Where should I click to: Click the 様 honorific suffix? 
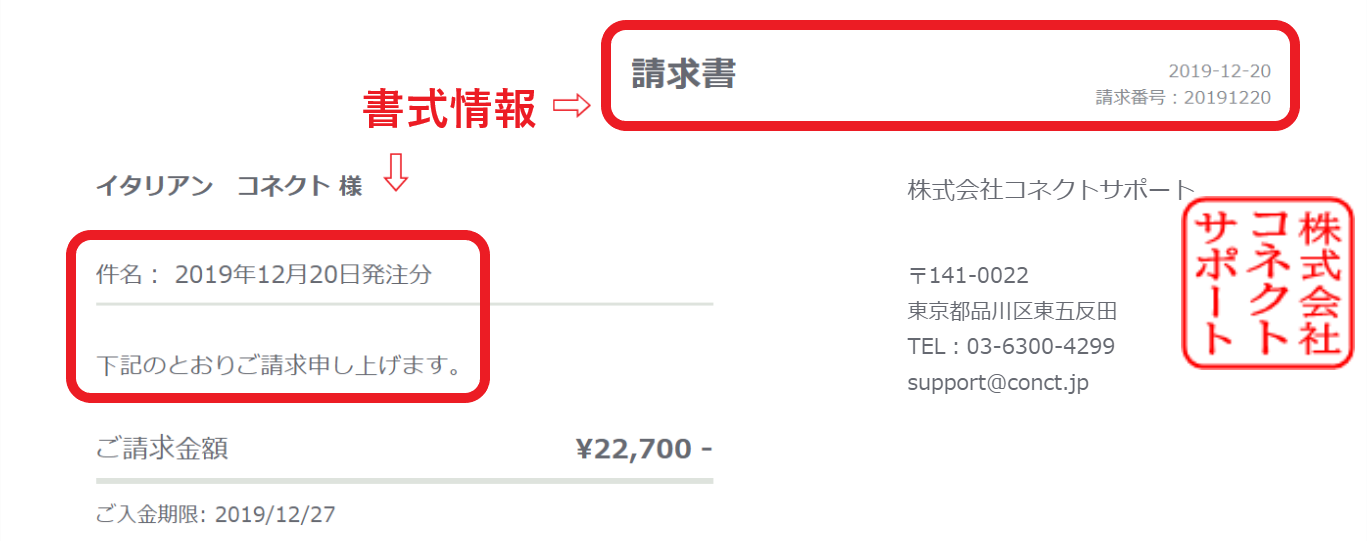[x=350, y=186]
